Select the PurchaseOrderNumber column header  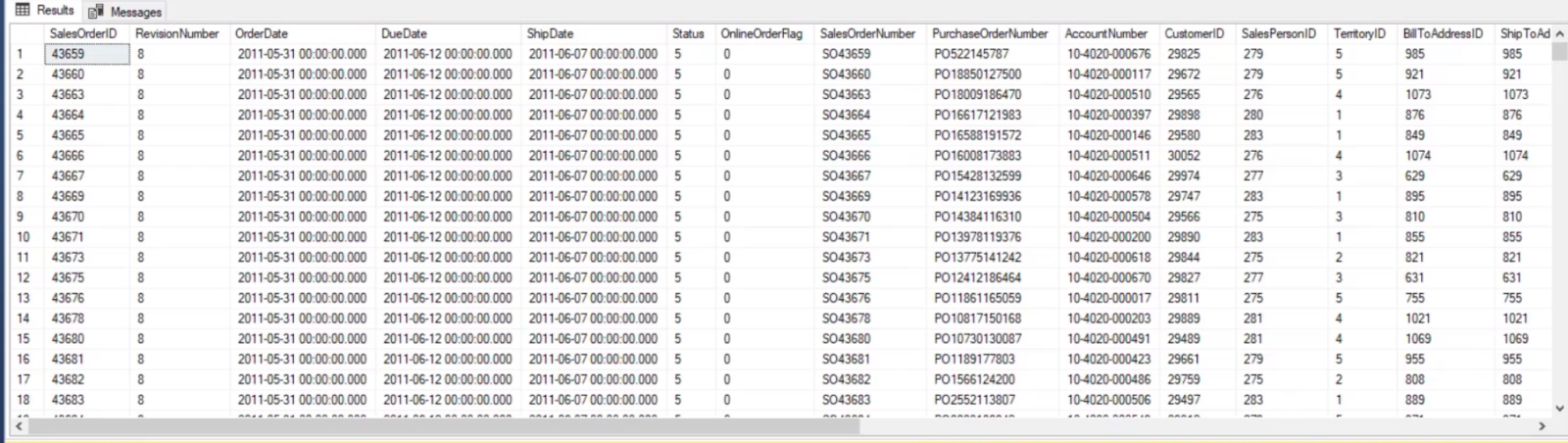point(992,33)
